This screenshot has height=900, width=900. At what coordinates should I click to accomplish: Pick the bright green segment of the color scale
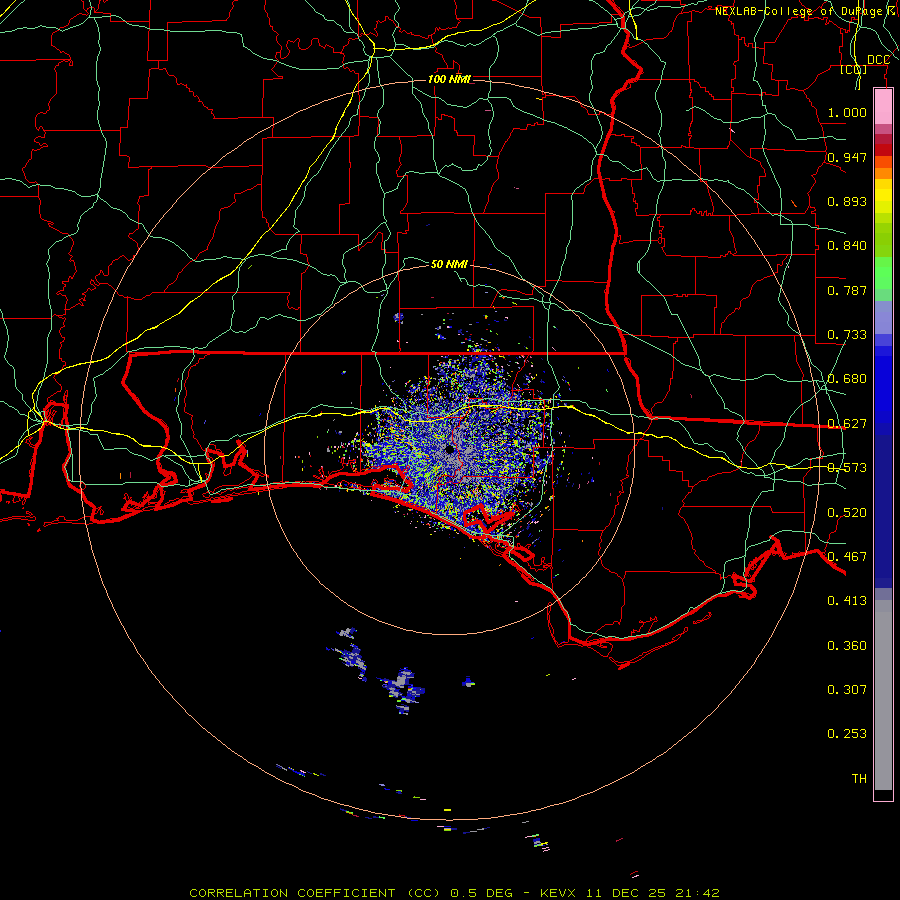[x=883, y=273]
